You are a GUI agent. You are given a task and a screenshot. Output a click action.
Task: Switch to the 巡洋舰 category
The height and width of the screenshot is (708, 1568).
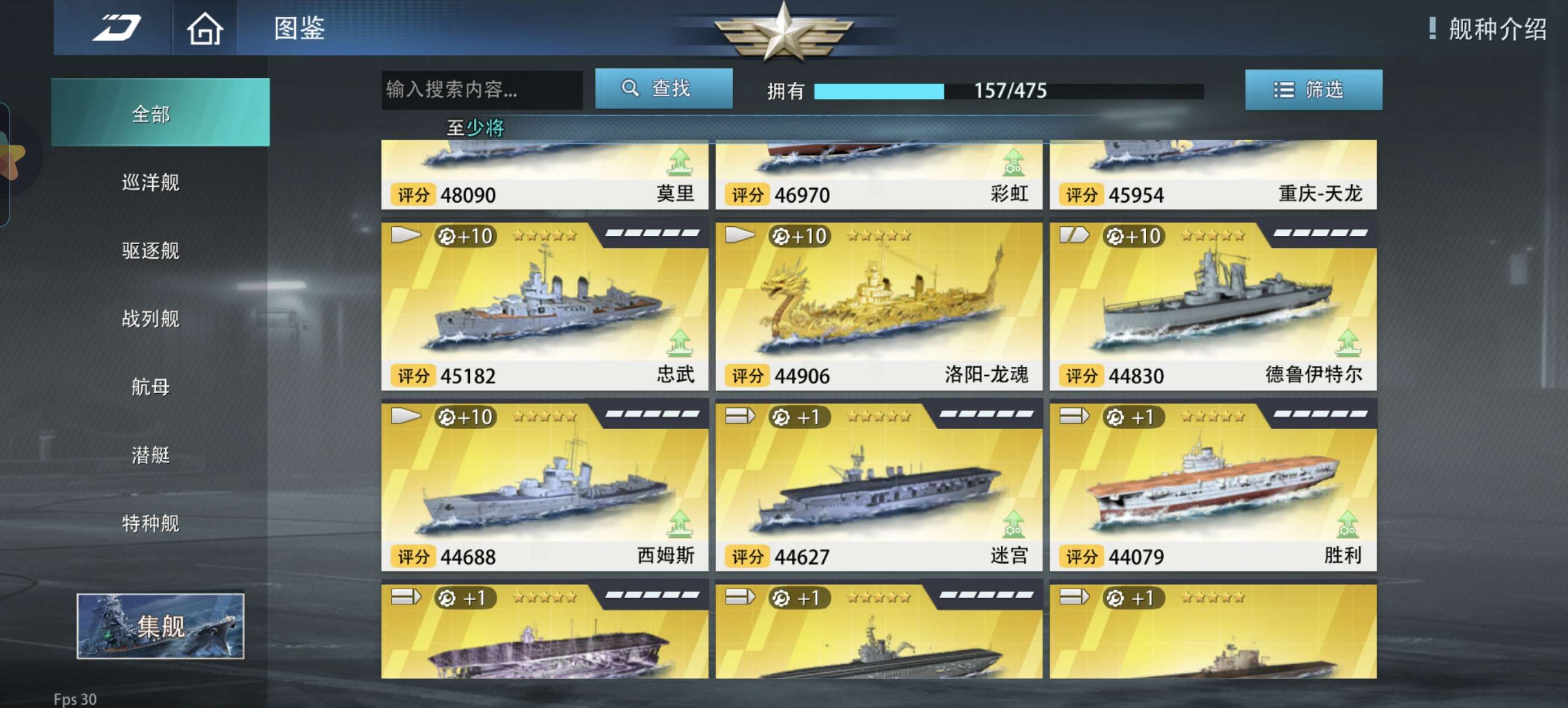150,182
